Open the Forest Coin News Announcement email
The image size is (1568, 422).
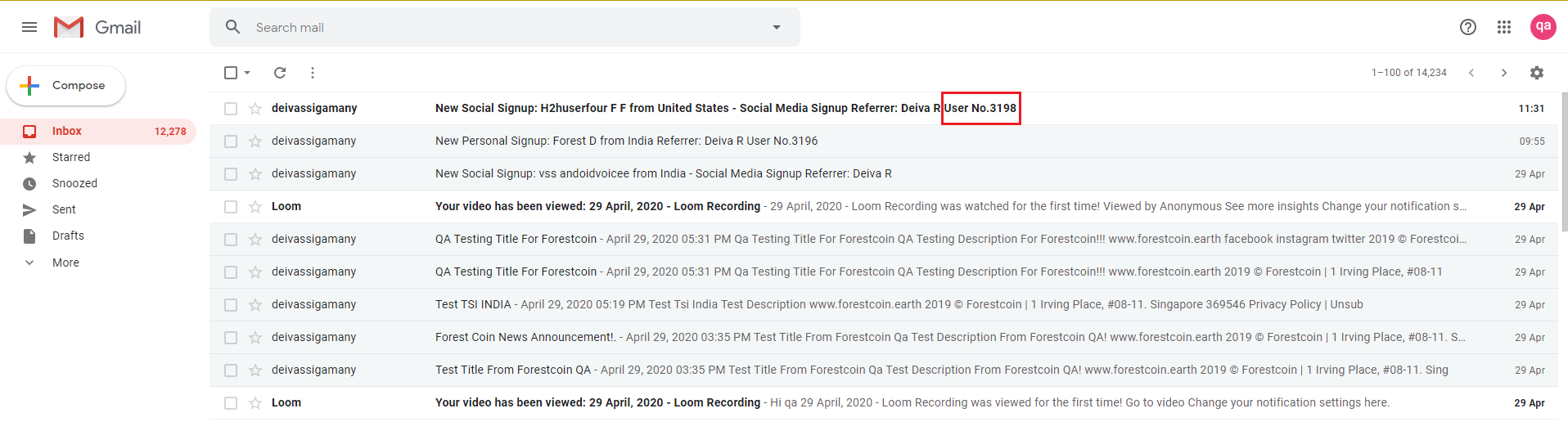[525, 337]
